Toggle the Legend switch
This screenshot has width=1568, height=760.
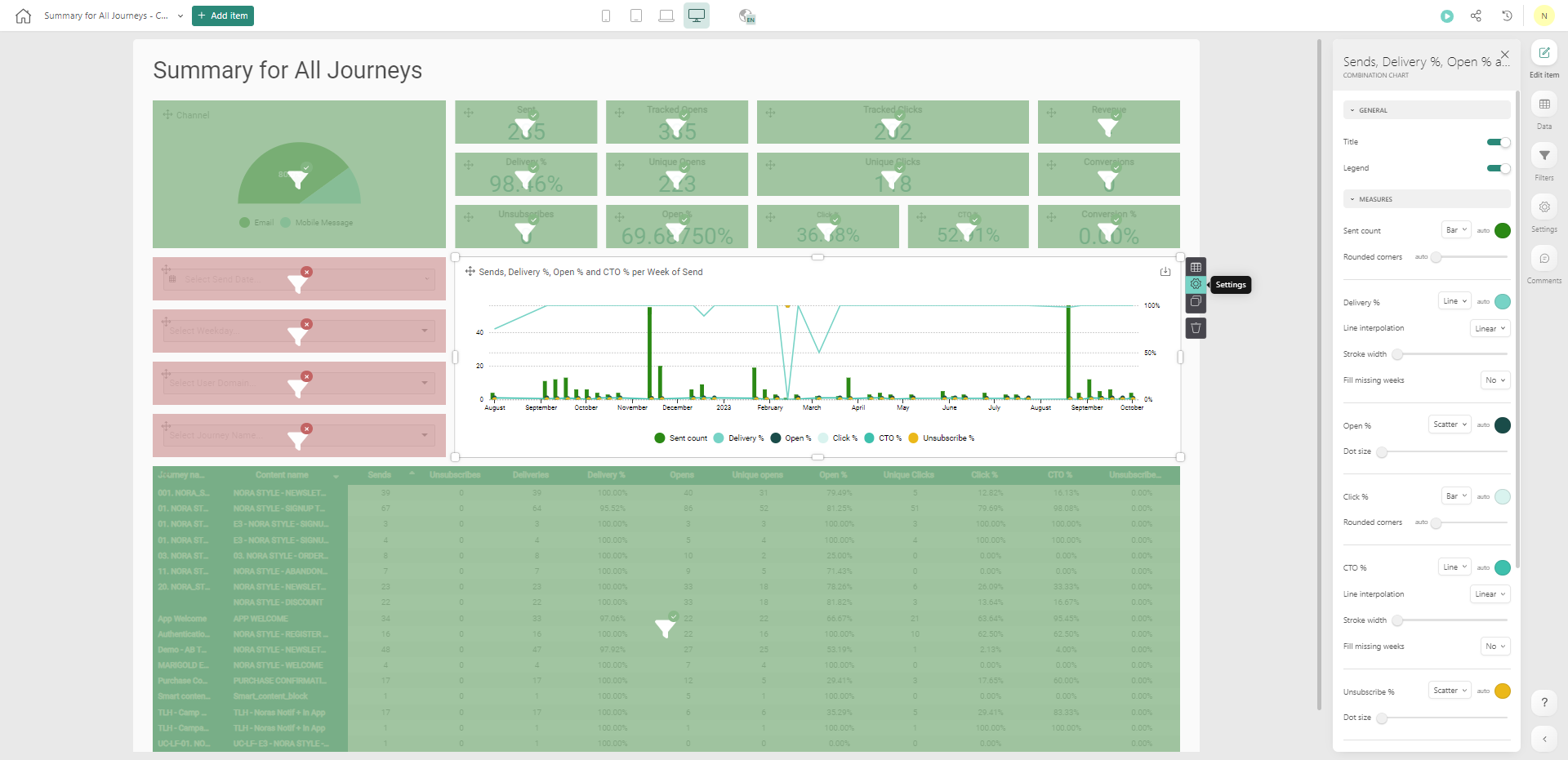1498,168
